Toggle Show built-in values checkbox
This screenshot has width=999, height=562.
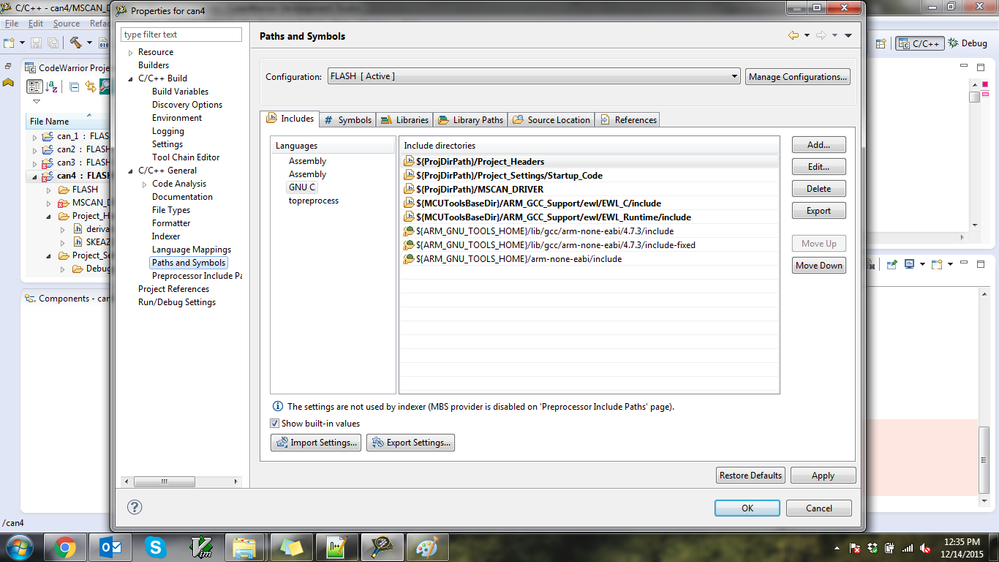click(x=275, y=423)
